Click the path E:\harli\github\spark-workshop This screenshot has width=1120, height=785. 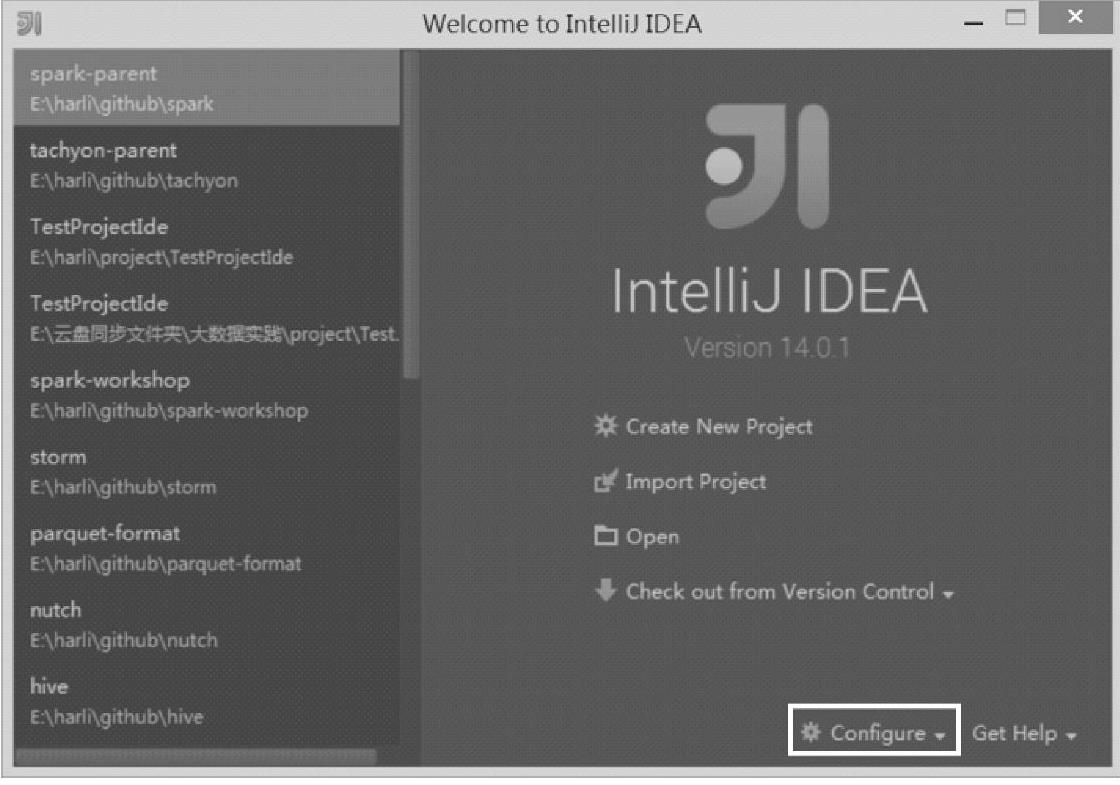pyautogui.click(x=169, y=411)
